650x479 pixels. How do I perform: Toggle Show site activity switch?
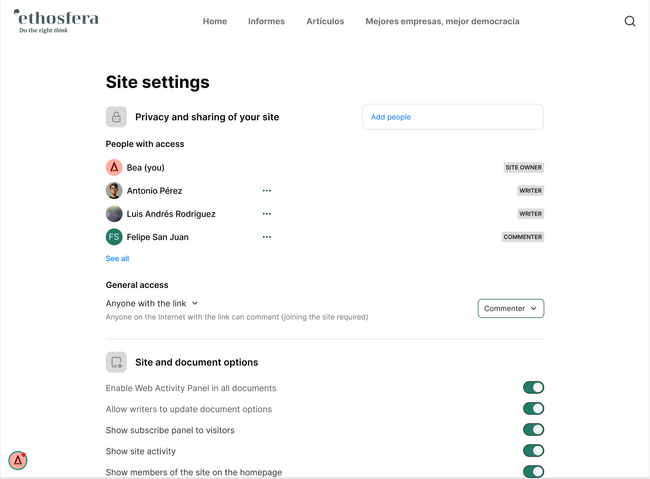pyautogui.click(x=533, y=451)
